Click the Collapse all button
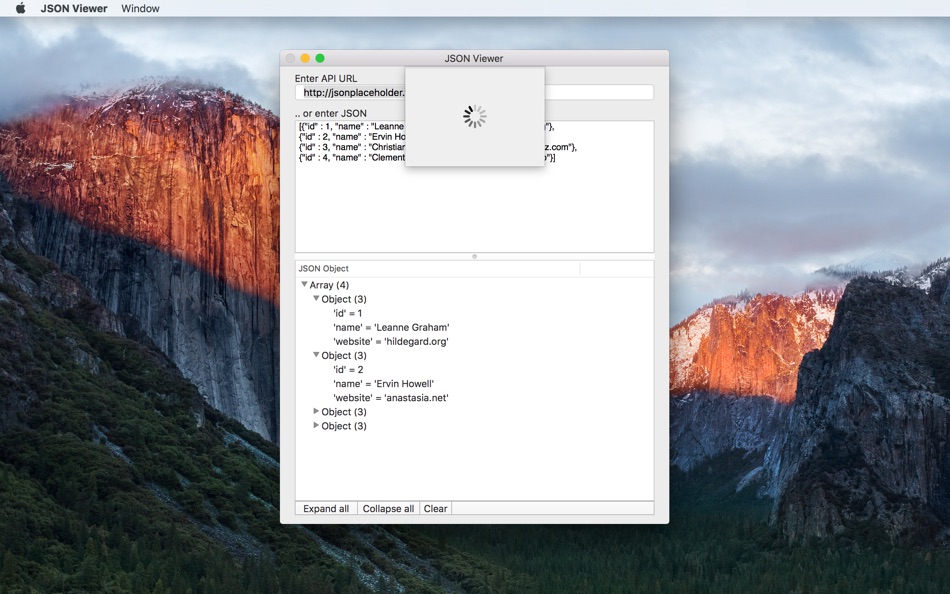Viewport: 950px width, 594px height. 388,509
